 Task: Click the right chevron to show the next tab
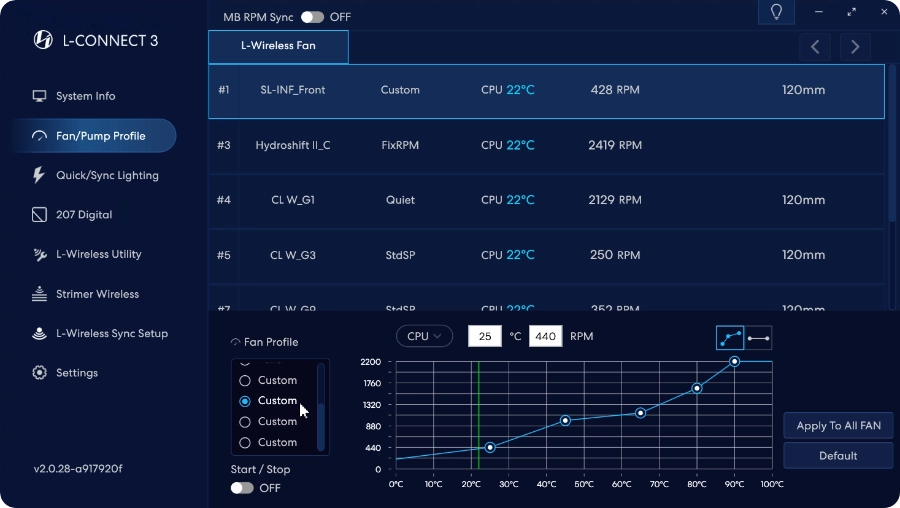855,47
